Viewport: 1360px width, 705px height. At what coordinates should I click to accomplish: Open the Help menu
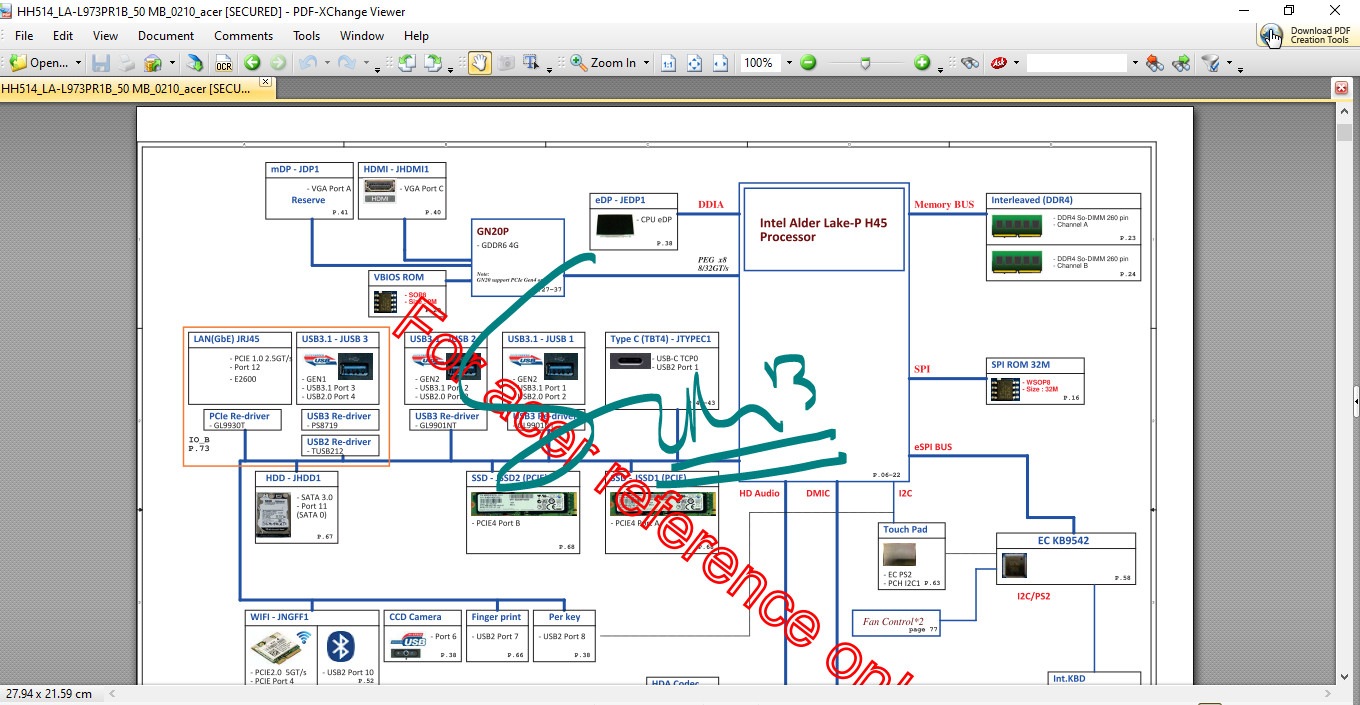pyautogui.click(x=416, y=35)
